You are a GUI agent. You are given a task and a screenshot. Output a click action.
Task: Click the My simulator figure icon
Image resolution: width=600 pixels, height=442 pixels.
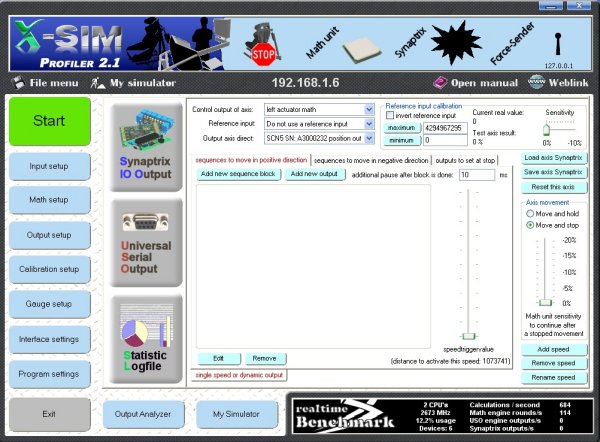click(x=98, y=83)
